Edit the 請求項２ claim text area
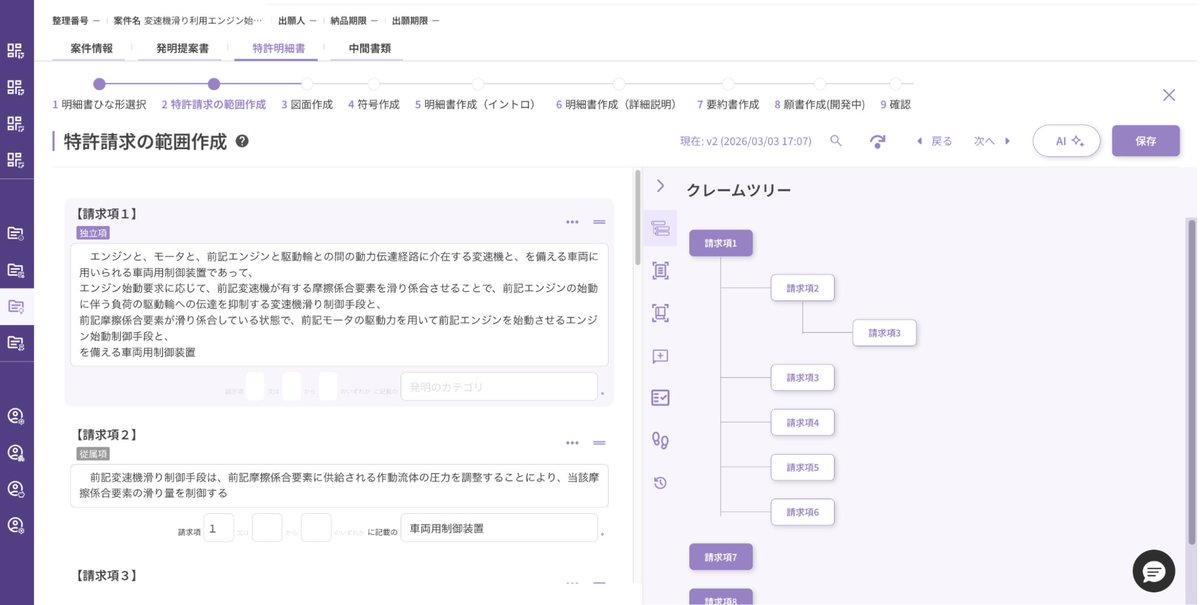The width and height of the screenshot is (1200, 605). (339, 485)
